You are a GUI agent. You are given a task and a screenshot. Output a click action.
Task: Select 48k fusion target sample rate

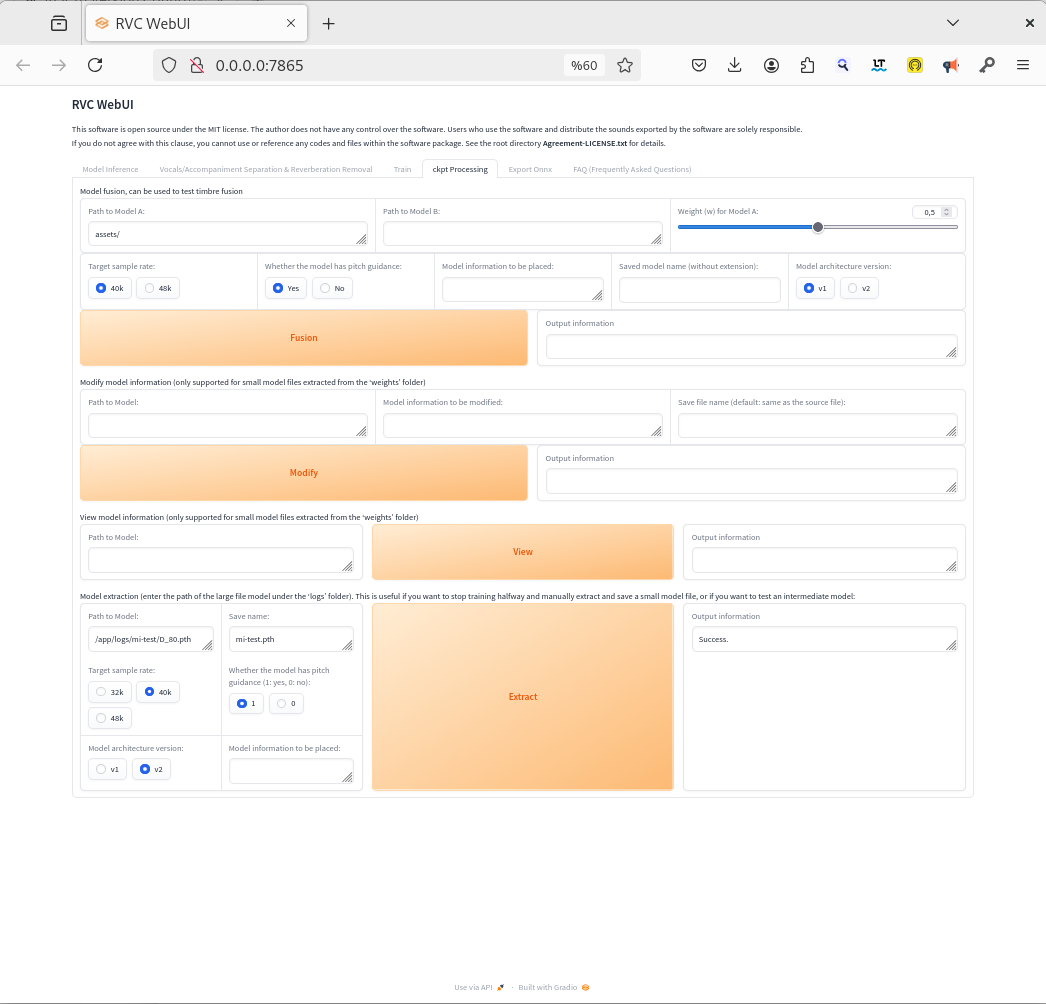(x=157, y=288)
